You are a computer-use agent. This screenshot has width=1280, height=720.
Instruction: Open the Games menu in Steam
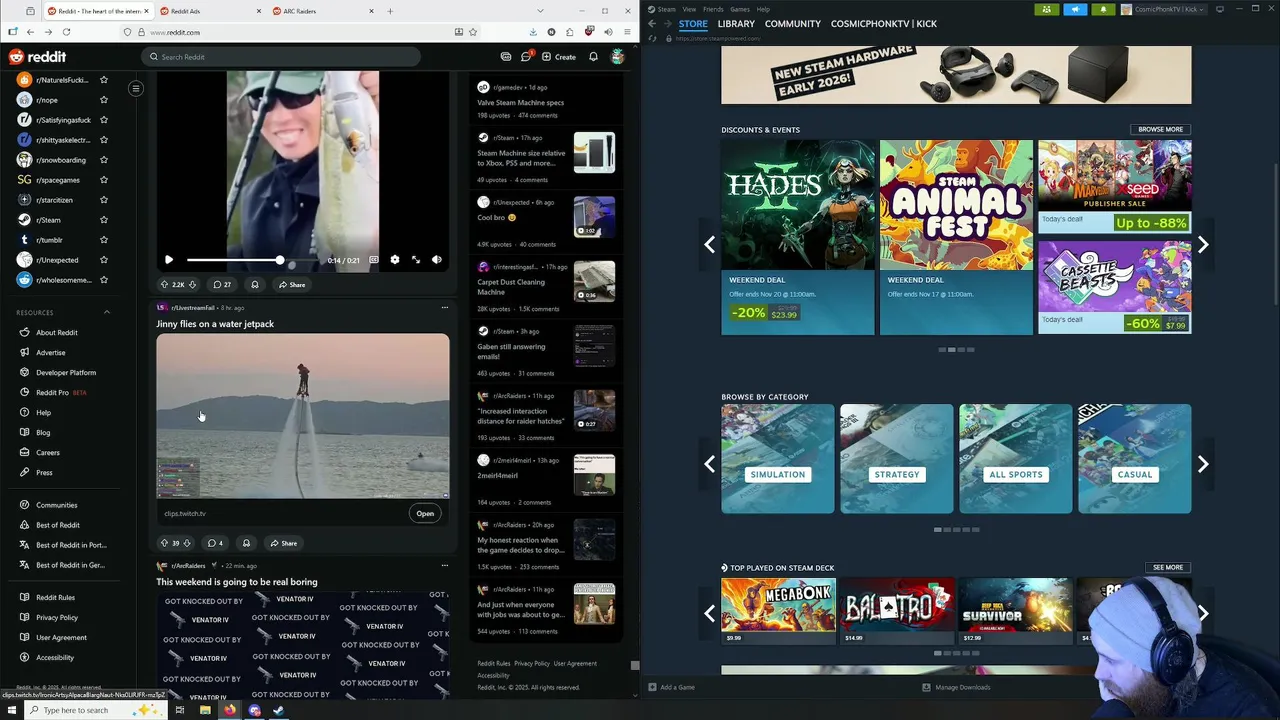pyautogui.click(x=741, y=9)
